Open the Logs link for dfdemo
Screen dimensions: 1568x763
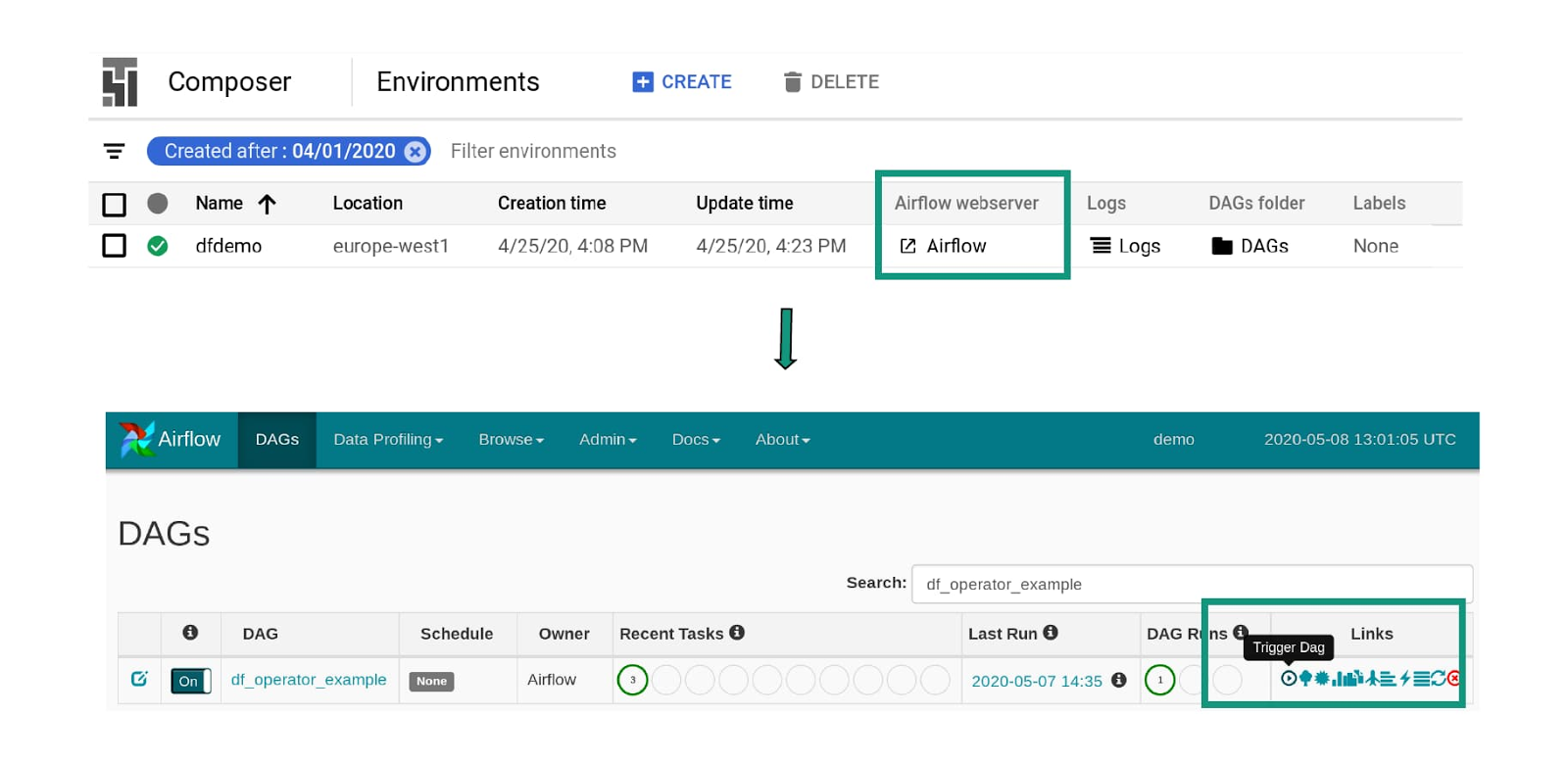tap(1125, 246)
